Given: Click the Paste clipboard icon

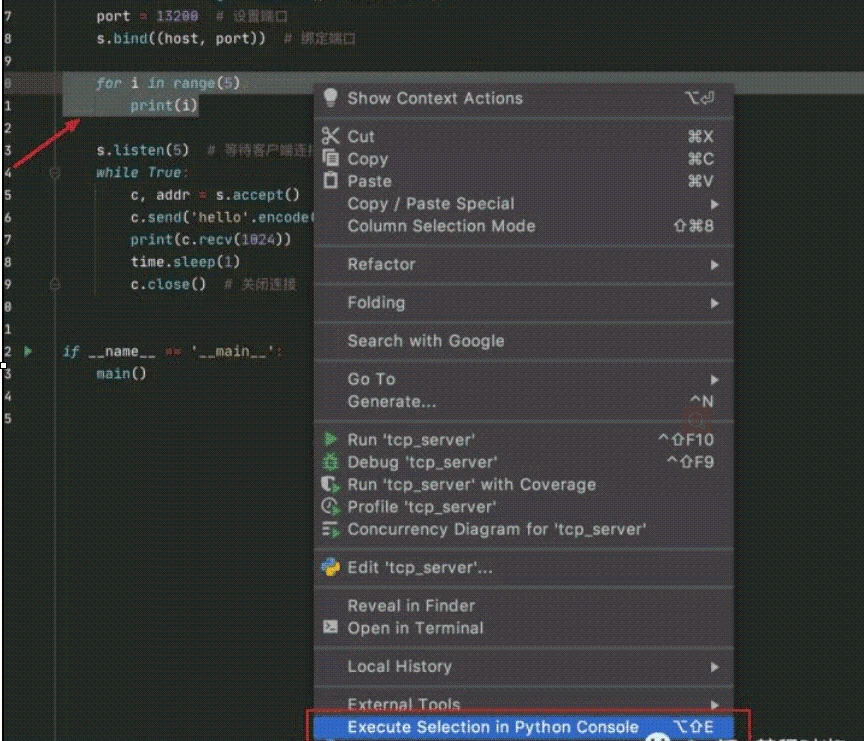Looking at the screenshot, I should (x=331, y=181).
